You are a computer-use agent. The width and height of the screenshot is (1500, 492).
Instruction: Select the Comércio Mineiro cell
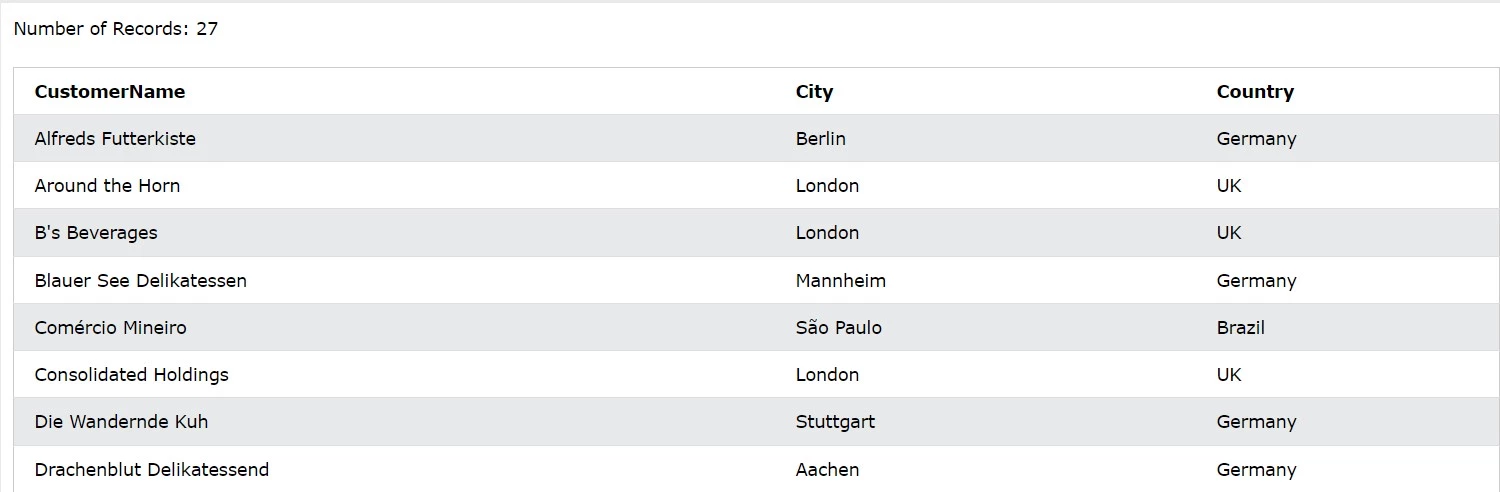110,328
